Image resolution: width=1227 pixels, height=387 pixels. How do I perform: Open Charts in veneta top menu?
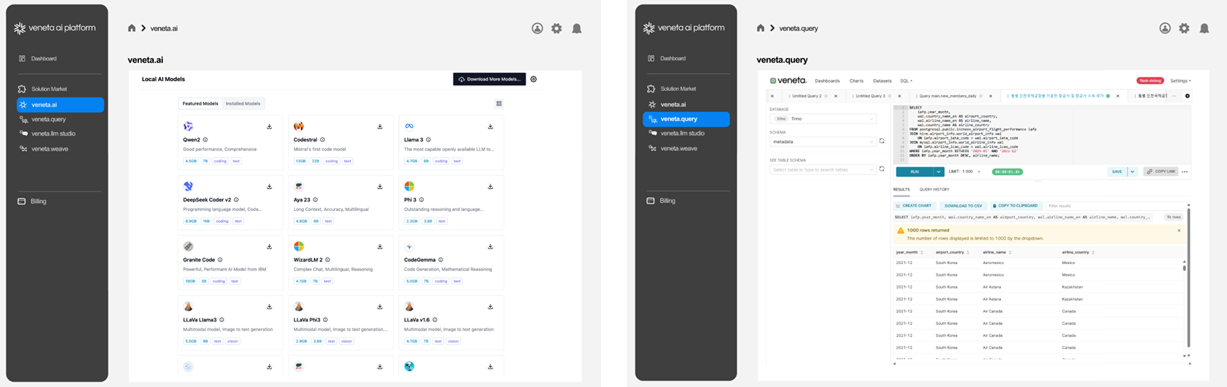[856, 80]
